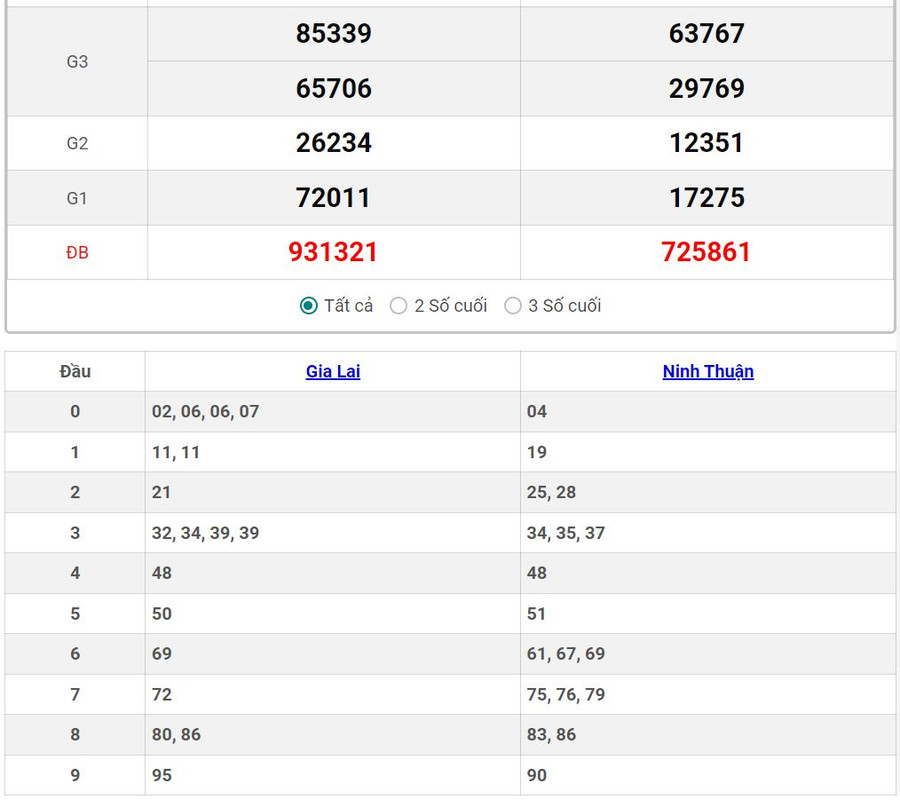Click Ninh Thuận cell '61, 67, 69'
Screen dimensions: 900x801
(566, 654)
